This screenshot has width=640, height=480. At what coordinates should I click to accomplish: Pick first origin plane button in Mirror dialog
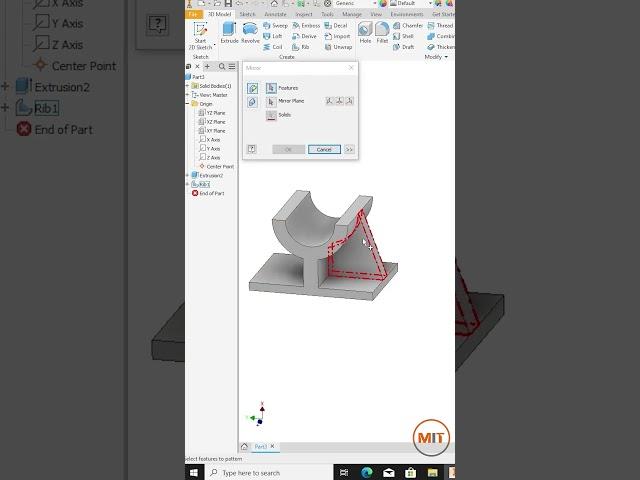[329, 101]
